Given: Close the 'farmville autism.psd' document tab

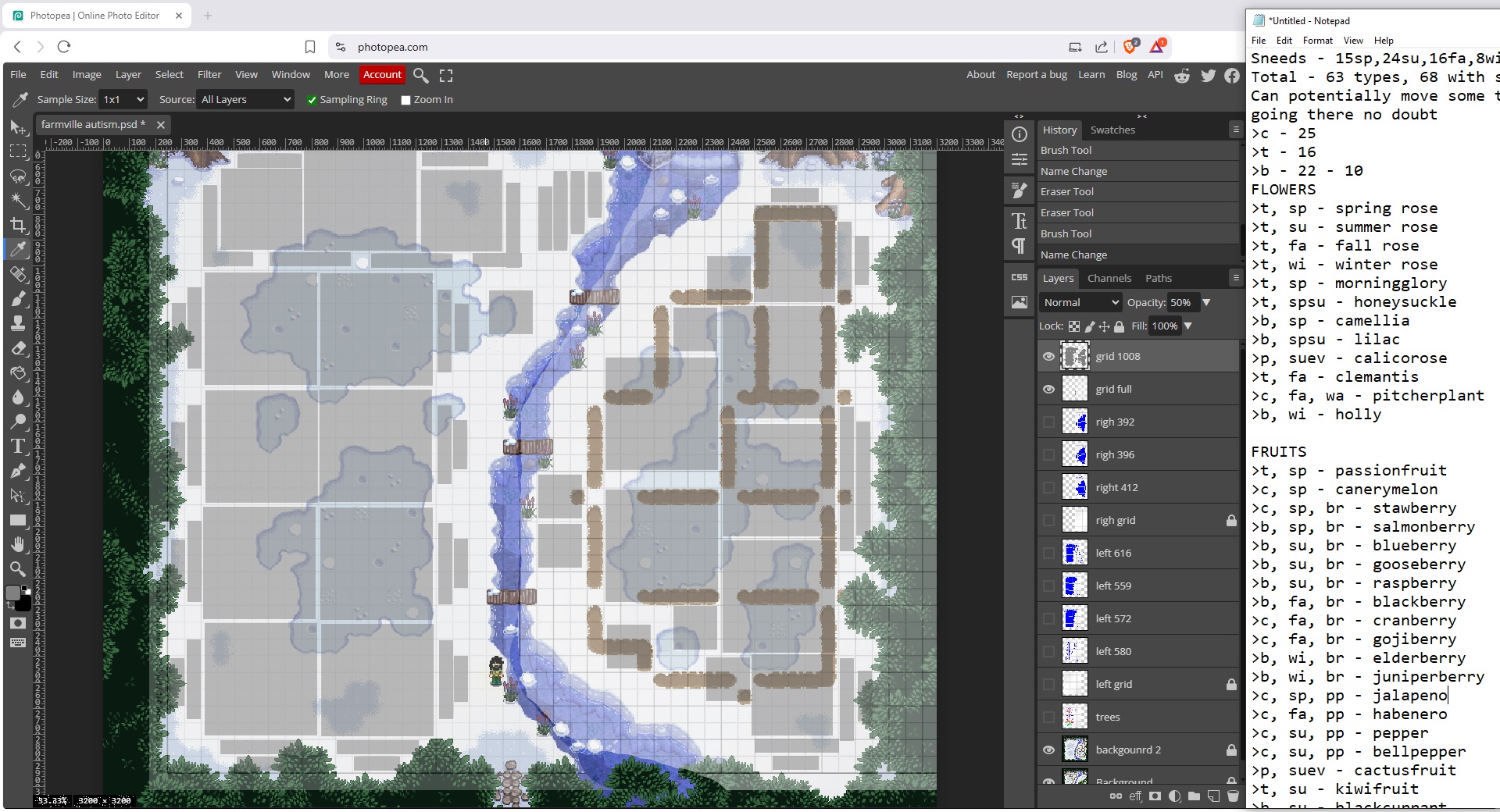Looking at the screenshot, I should (x=160, y=125).
